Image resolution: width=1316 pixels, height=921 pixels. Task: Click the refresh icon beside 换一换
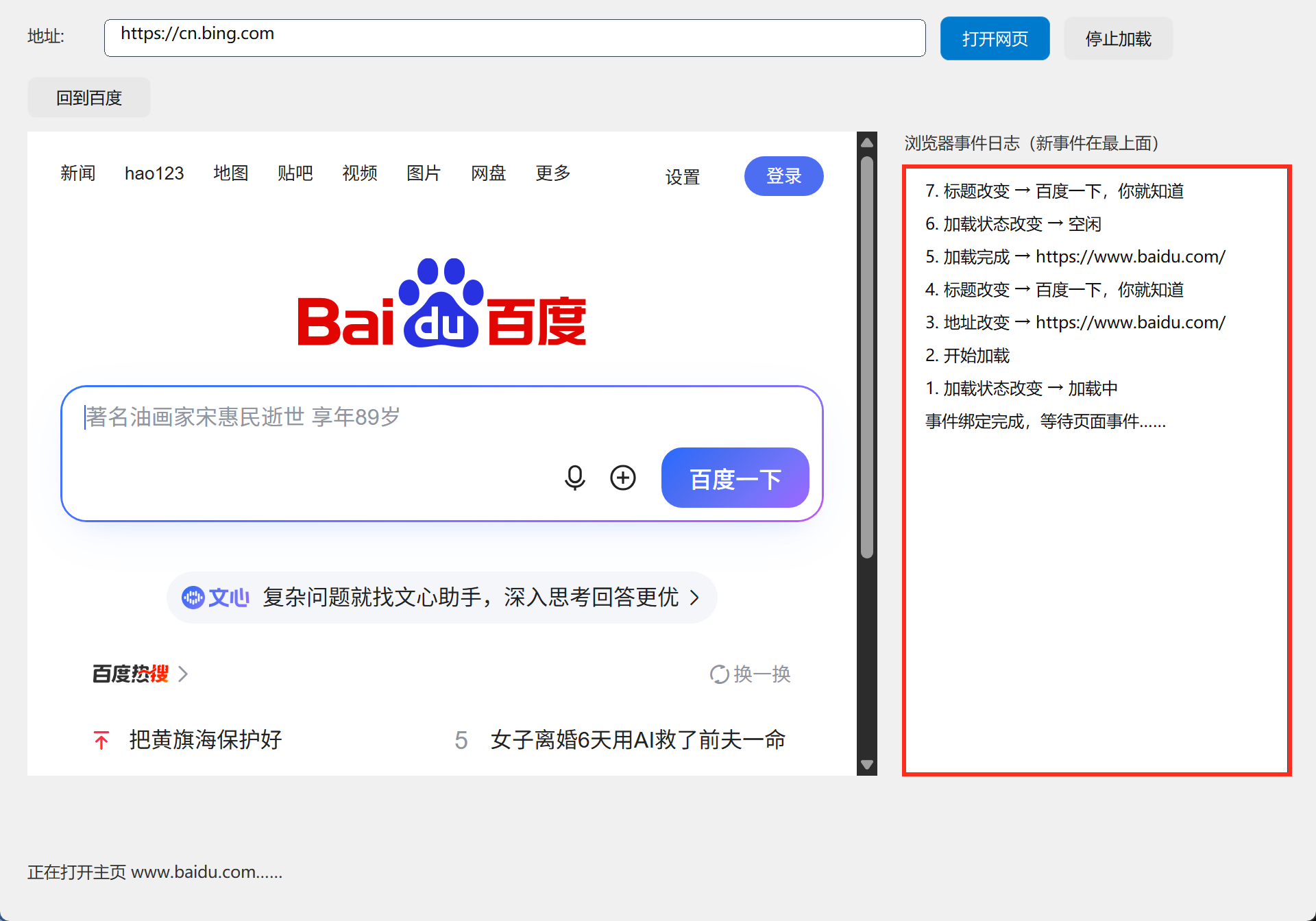(x=719, y=674)
